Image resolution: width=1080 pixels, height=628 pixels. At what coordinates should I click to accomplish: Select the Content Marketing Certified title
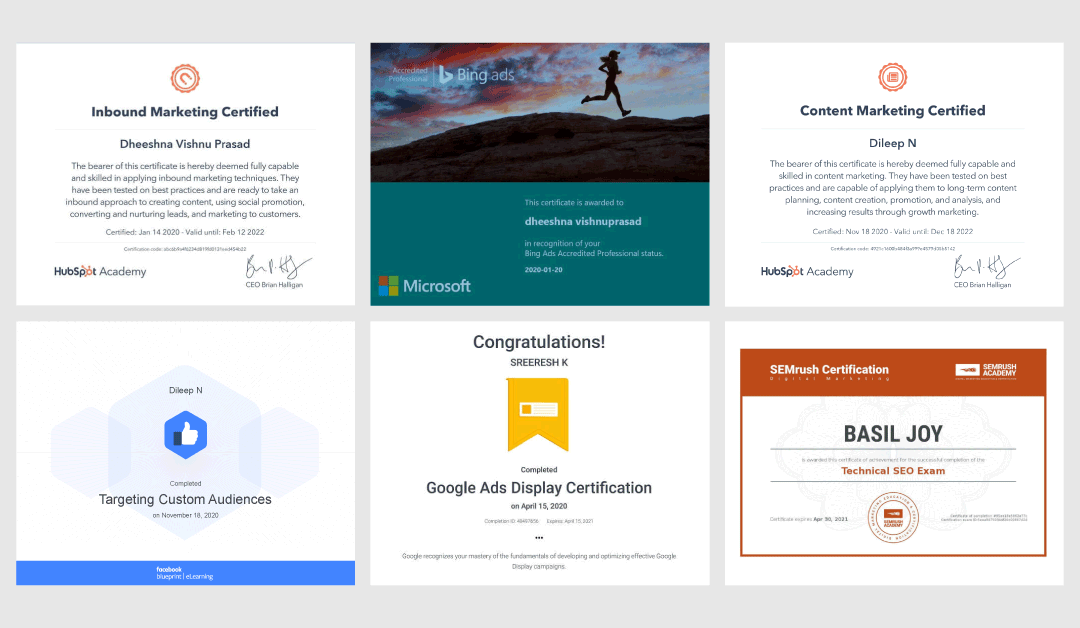pyautogui.click(x=892, y=111)
